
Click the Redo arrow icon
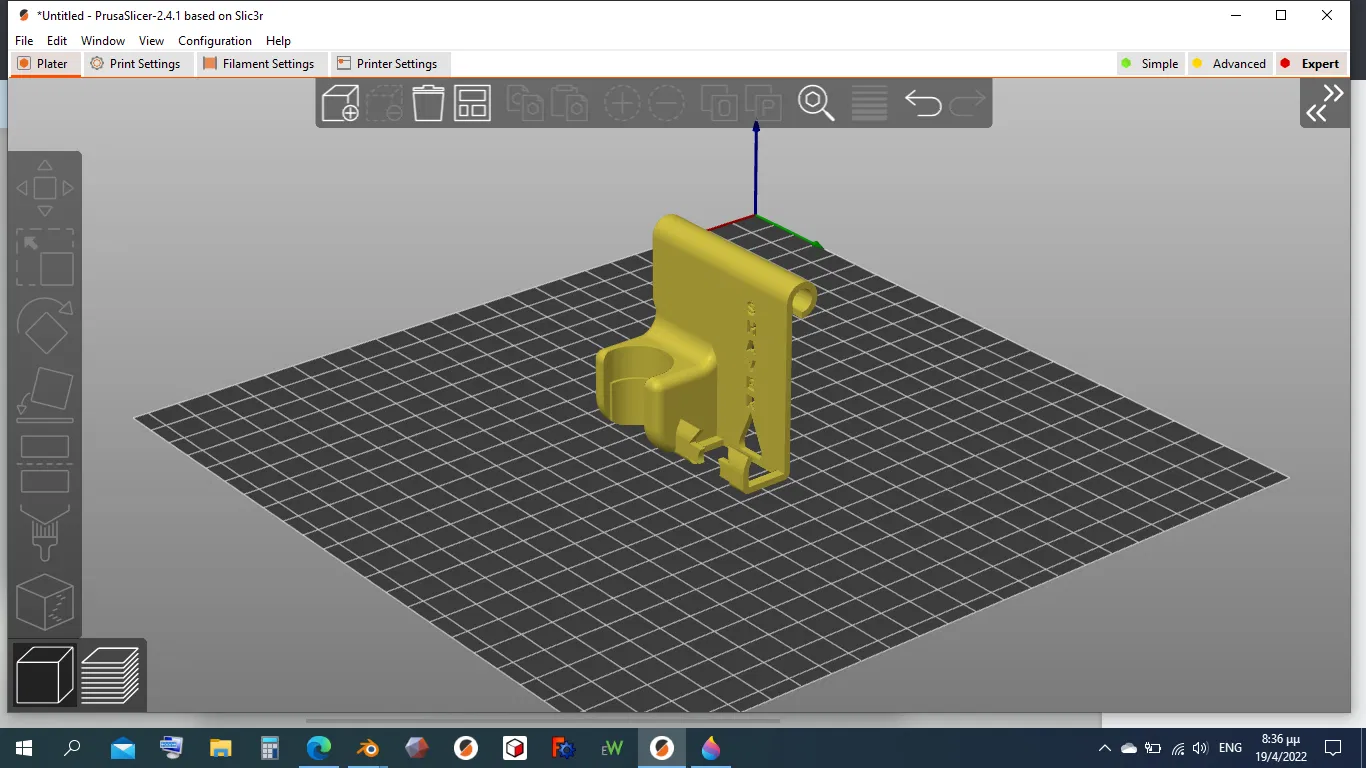pos(967,103)
